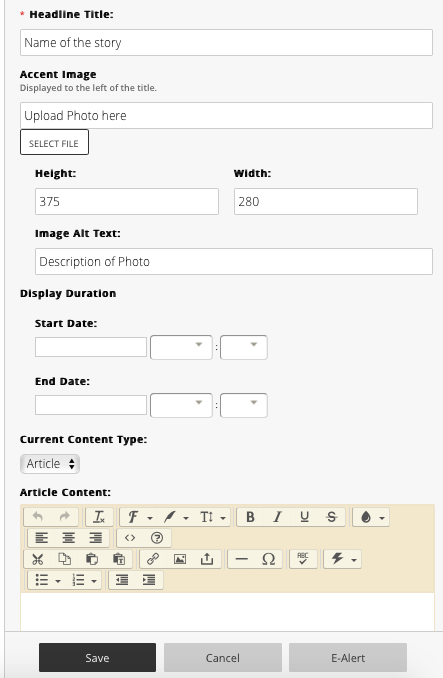Insert horizontal line icon
Image resolution: width=443 pixels, height=678 pixels.
[x=241, y=559]
